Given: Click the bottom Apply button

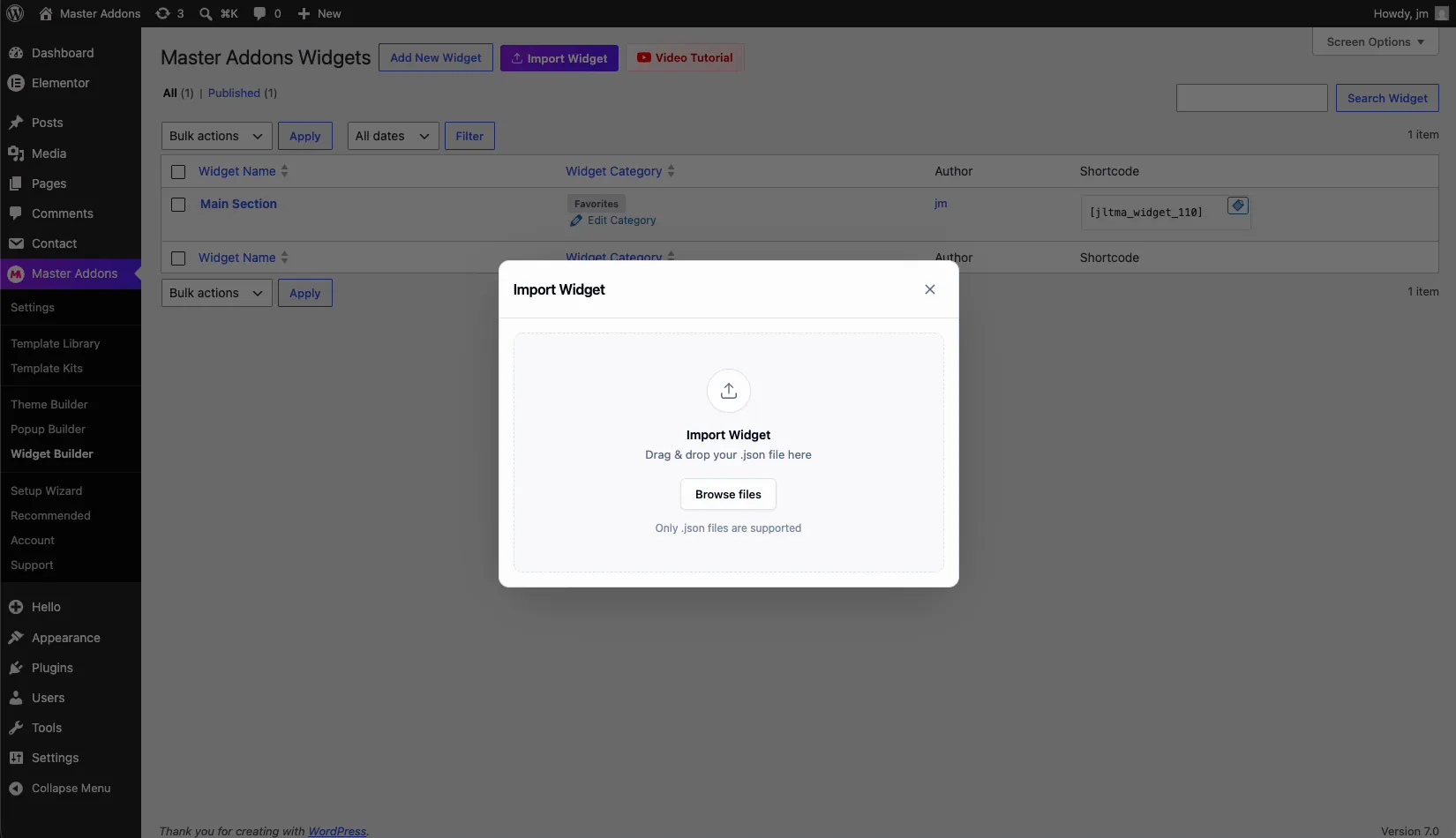Looking at the screenshot, I should click(305, 293).
